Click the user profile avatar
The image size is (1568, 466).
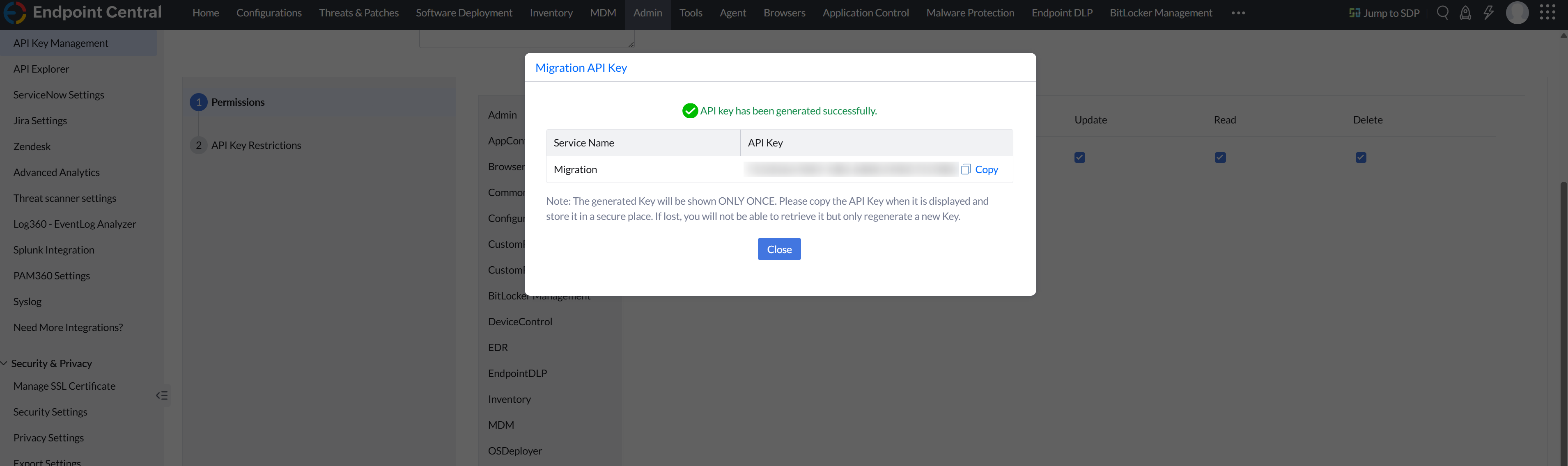(x=1517, y=13)
